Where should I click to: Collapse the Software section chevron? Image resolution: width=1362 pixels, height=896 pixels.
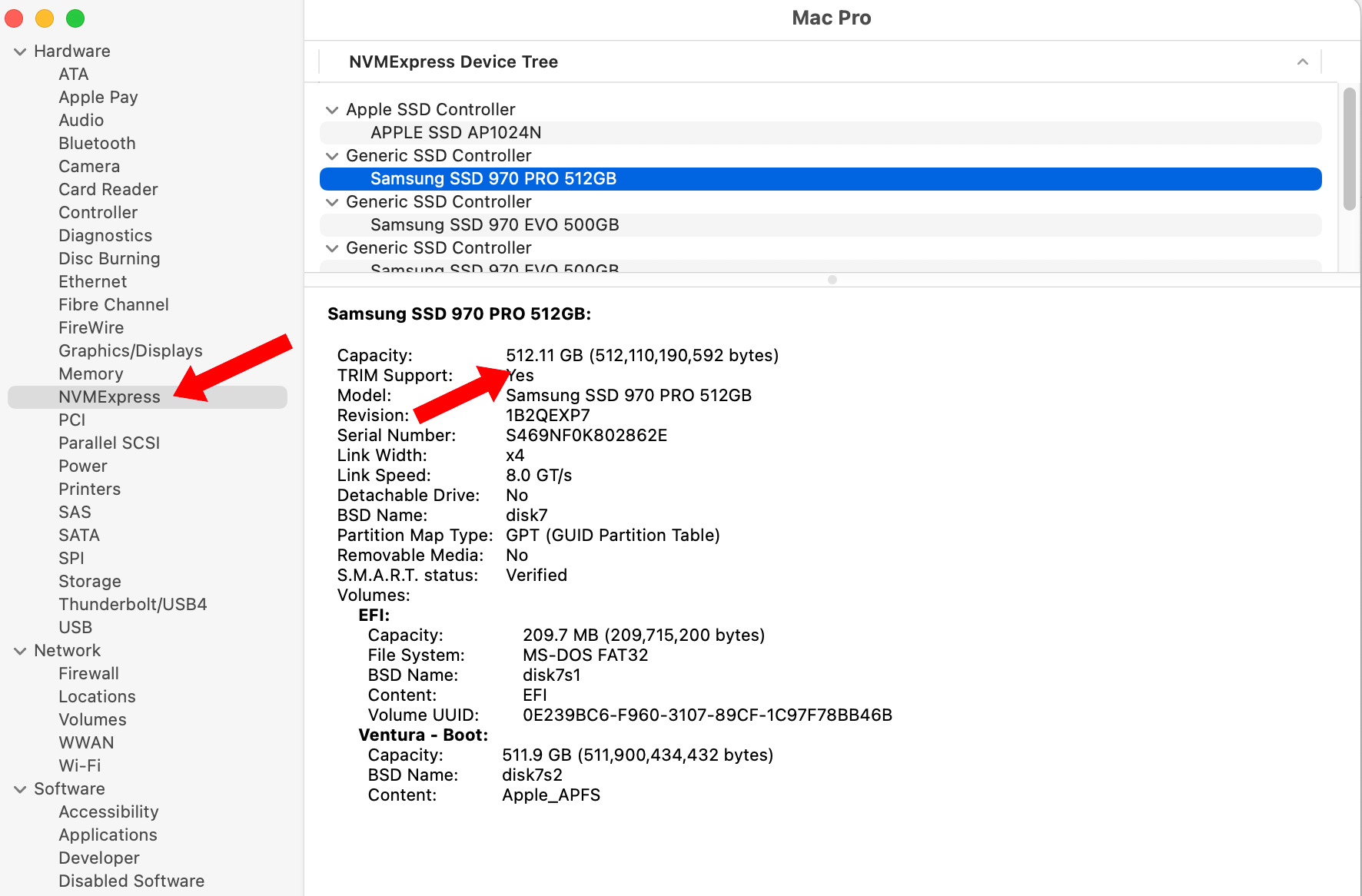tap(20, 789)
